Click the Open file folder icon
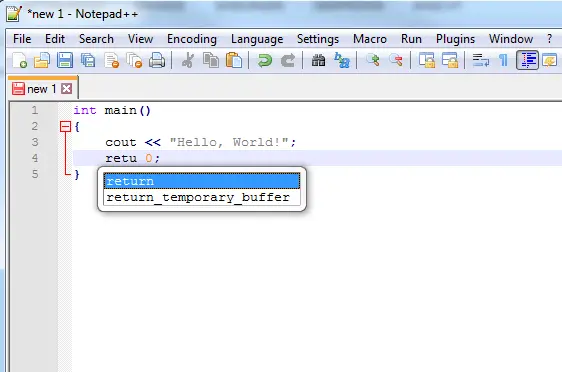The width and height of the screenshot is (562, 372). 42,60
